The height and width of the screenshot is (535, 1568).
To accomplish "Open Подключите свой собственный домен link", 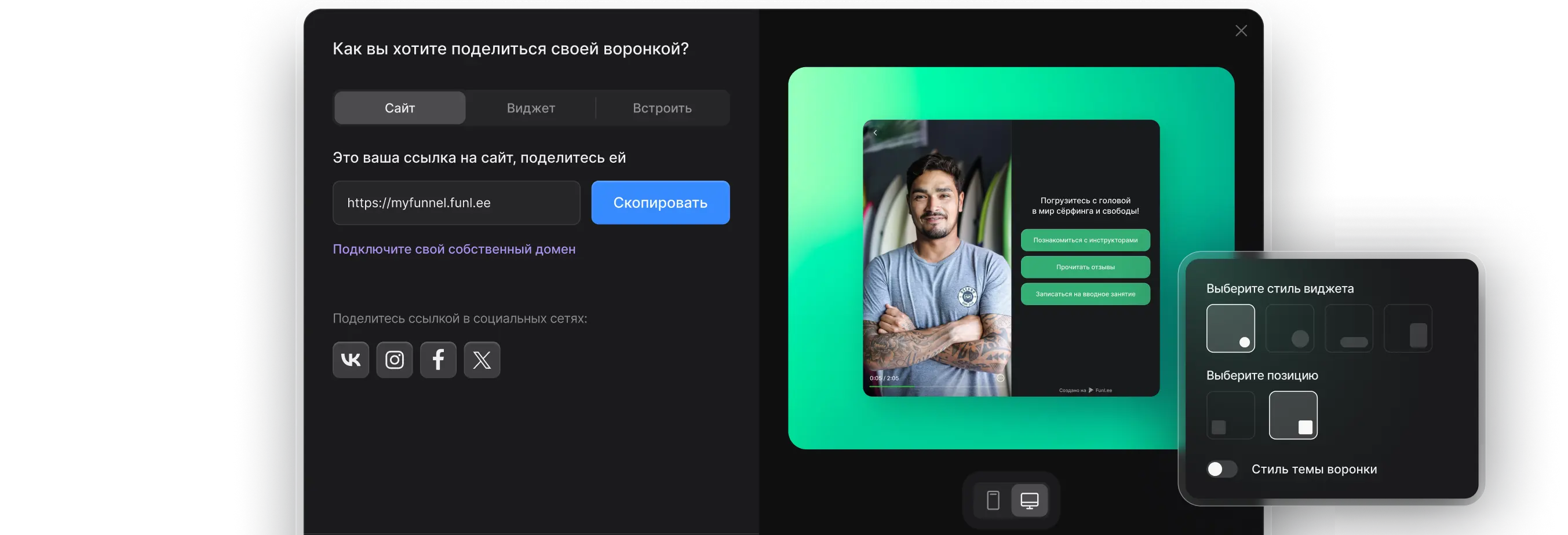I will coord(454,249).
